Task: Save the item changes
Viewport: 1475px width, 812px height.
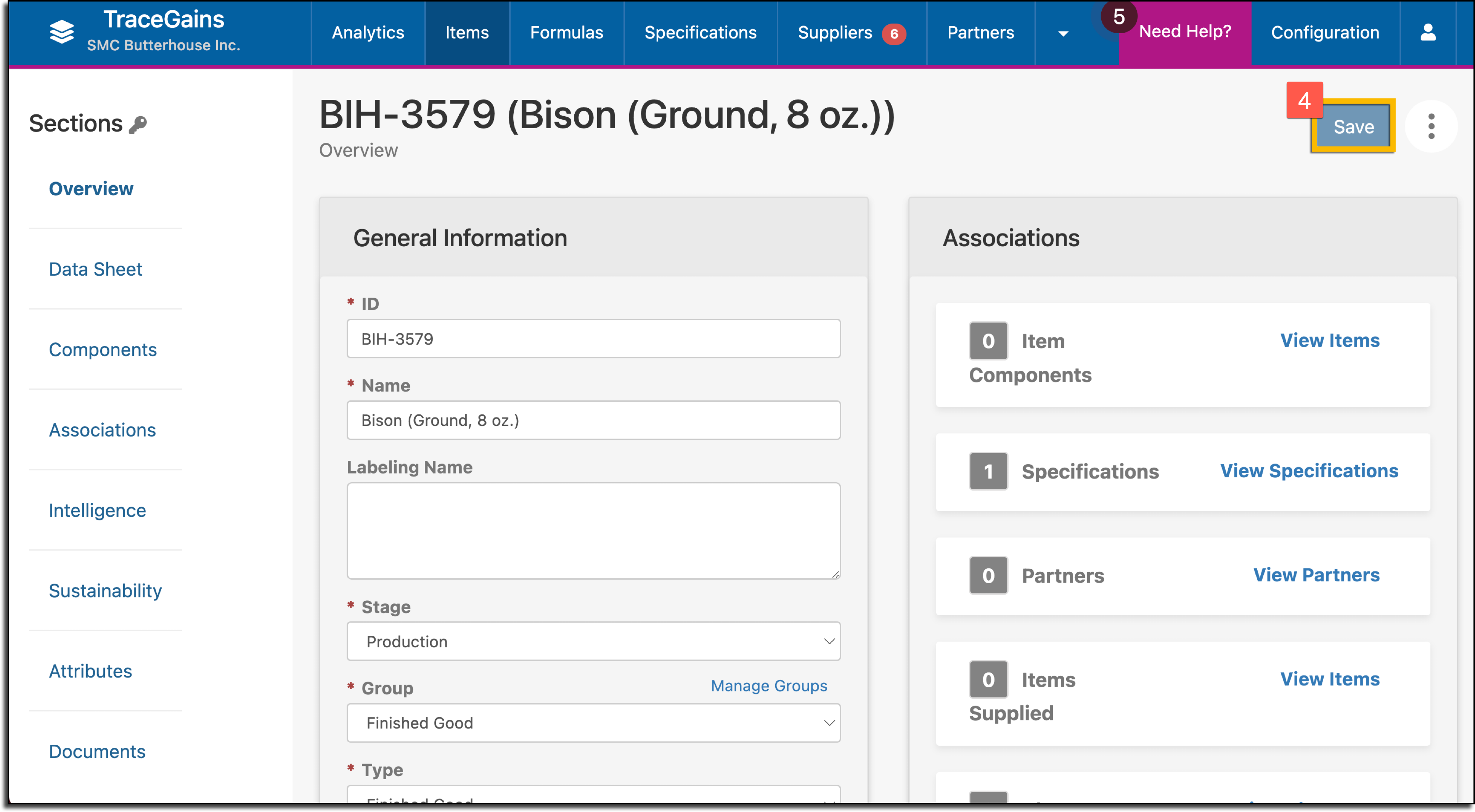Action: pos(1354,127)
